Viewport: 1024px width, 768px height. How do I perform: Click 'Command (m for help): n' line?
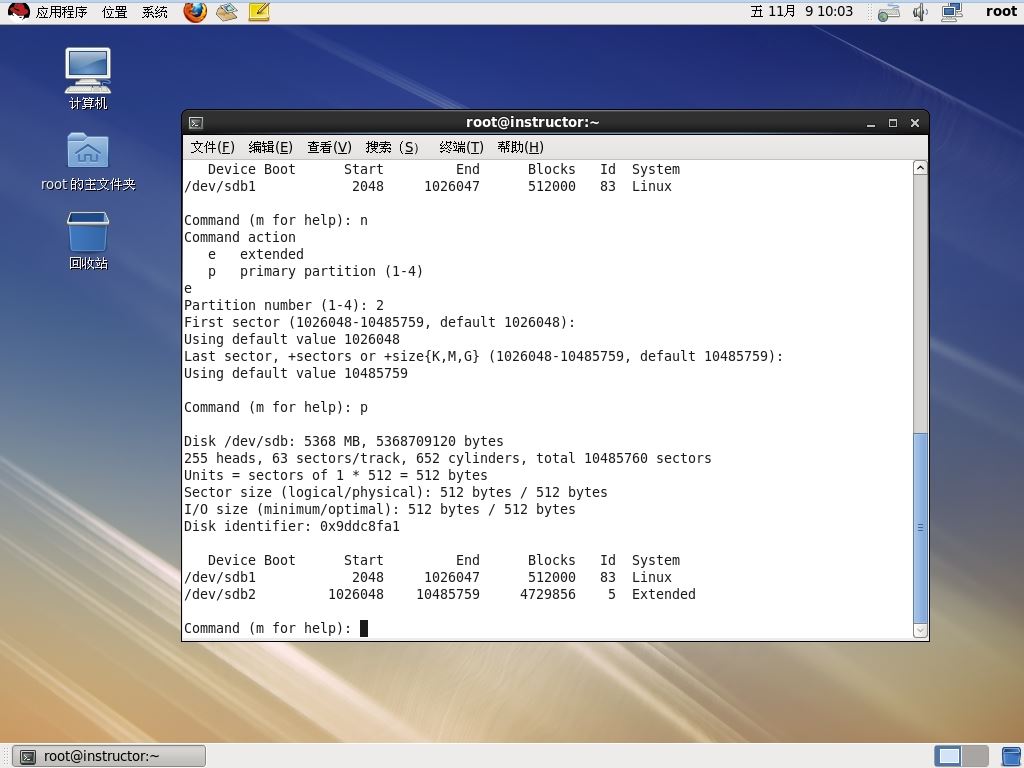tap(276, 221)
